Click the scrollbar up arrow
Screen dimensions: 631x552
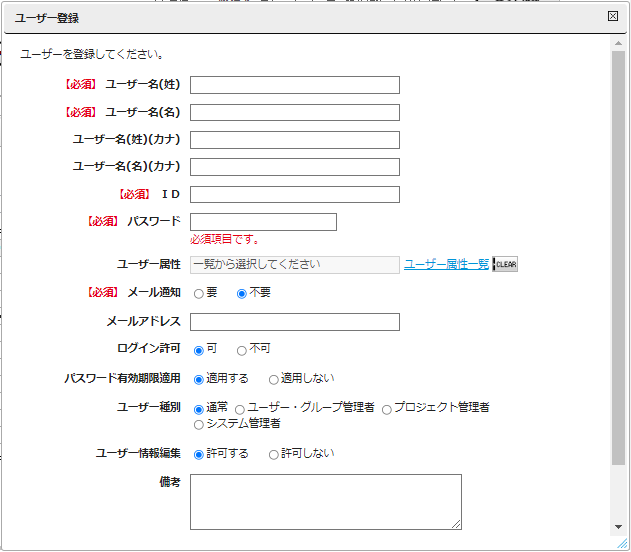pyautogui.click(x=618, y=43)
